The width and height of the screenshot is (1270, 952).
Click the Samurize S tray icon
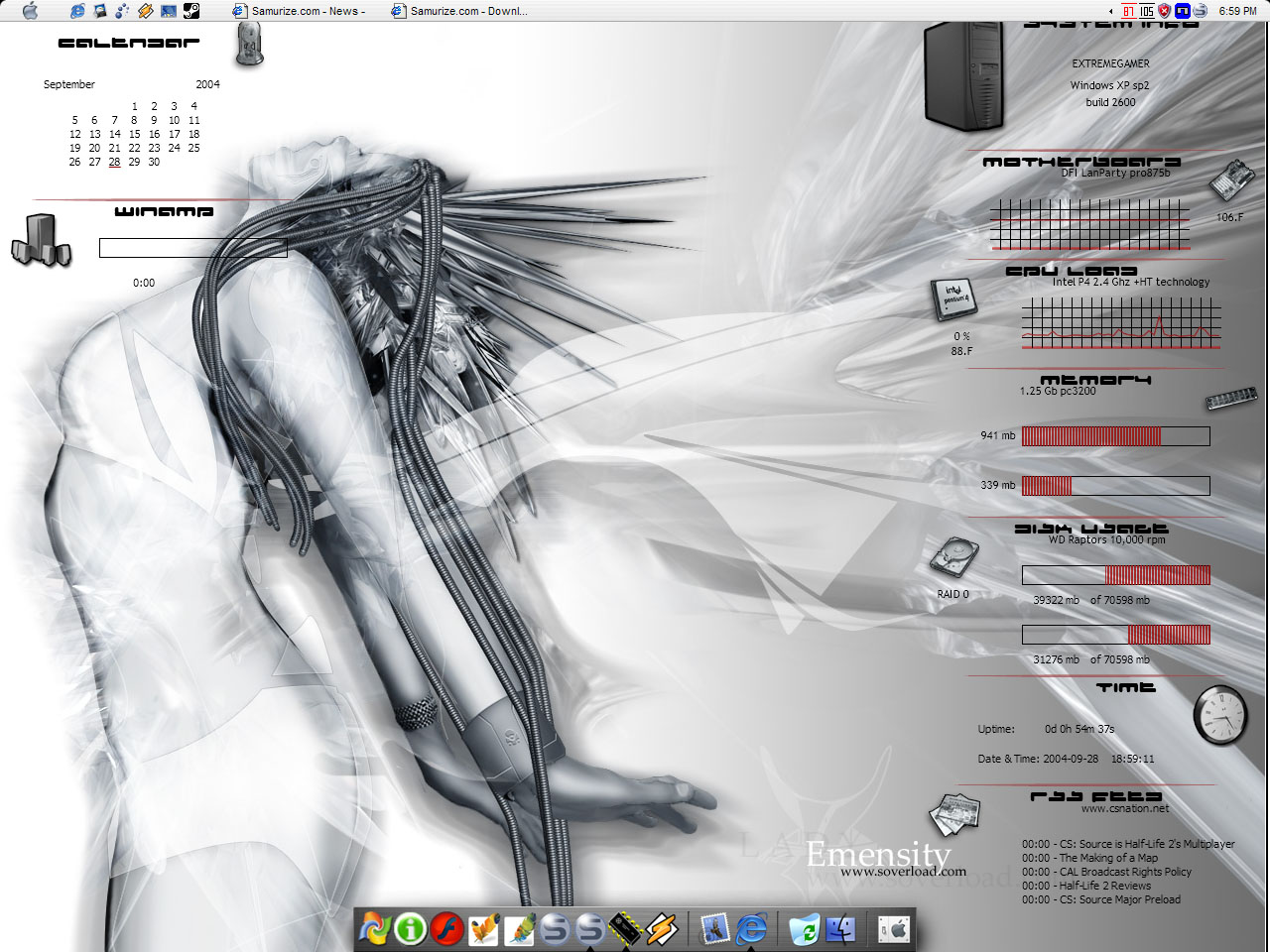1201,11
